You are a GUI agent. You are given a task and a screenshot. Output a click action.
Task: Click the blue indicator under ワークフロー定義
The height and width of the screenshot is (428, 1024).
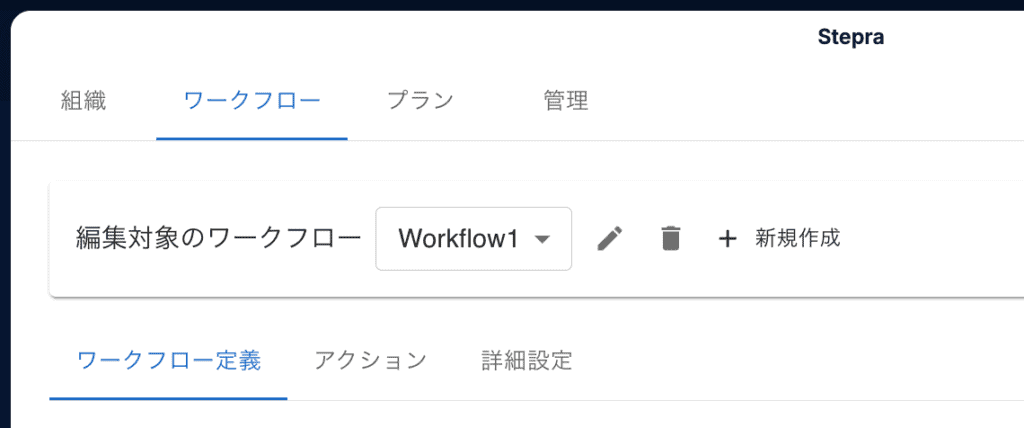tap(168, 399)
